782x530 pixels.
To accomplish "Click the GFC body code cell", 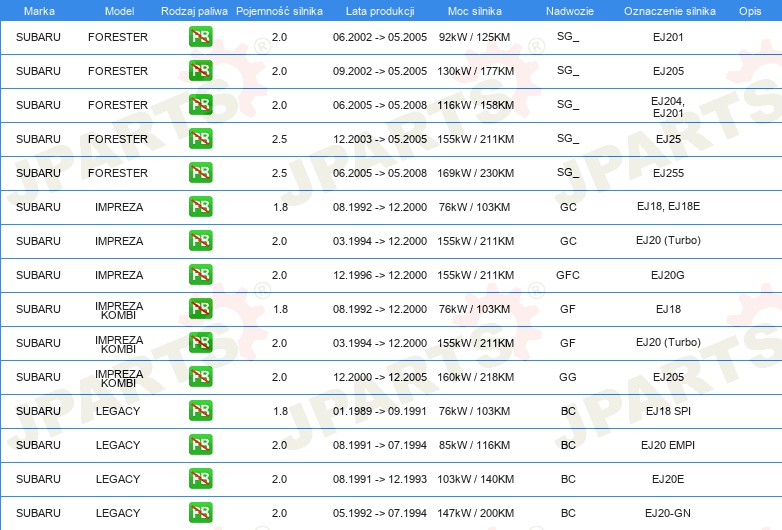I will click(x=568, y=275).
